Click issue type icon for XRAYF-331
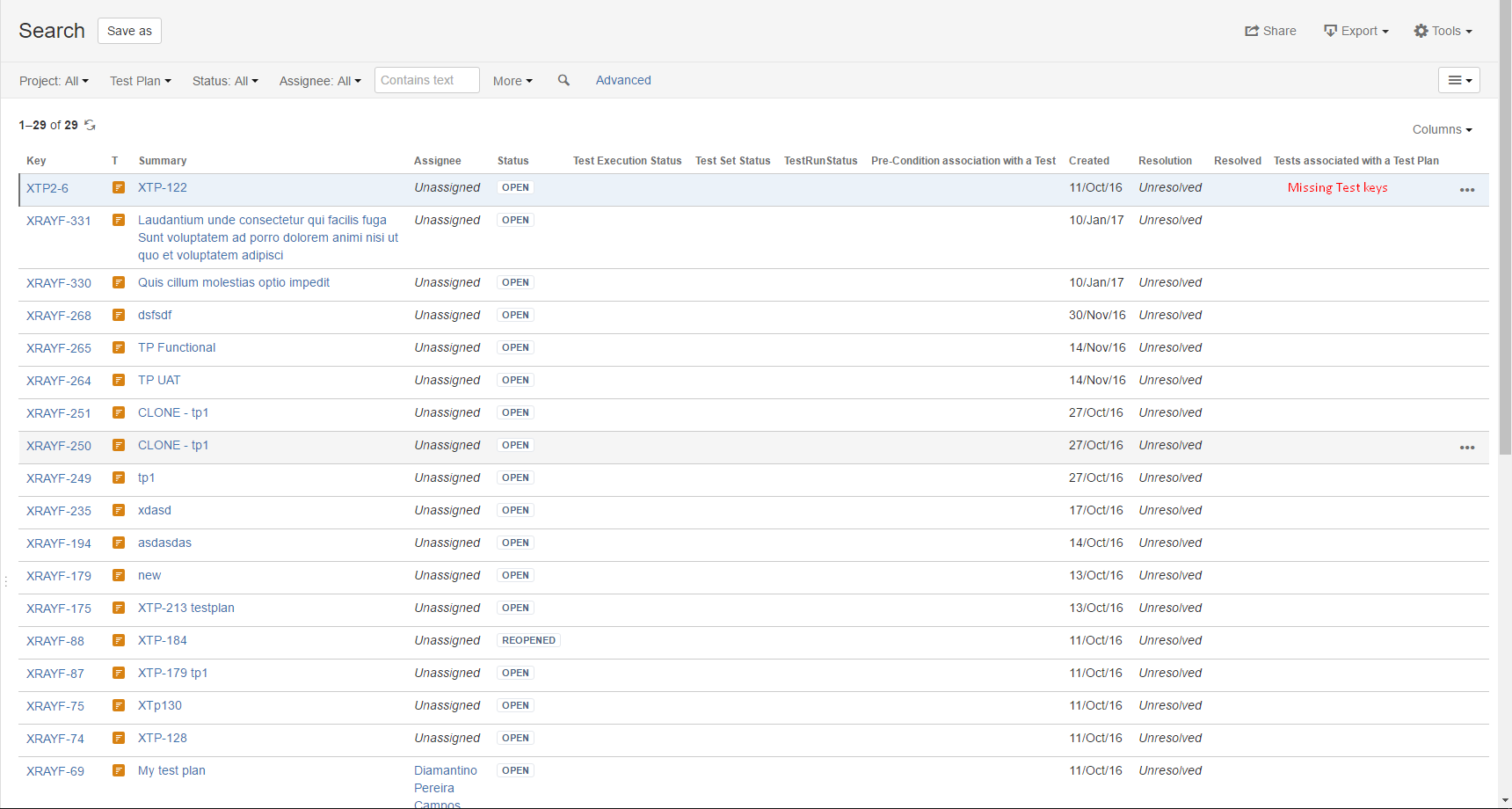This screenshot has width=1512, height=809. 119,220
